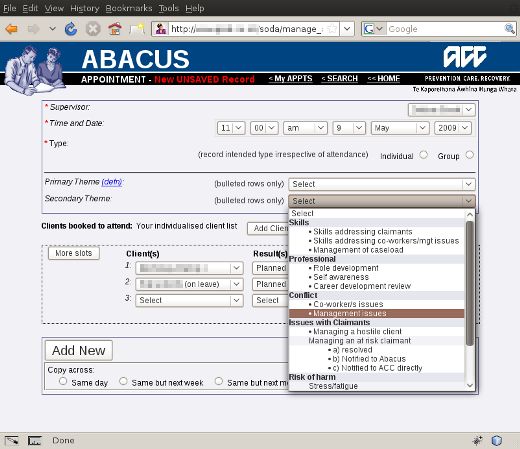Choose highlighted 'Management issues' option
Viewport: 520px width, 449px height.
pyautogui.click(x=376, y=313)
